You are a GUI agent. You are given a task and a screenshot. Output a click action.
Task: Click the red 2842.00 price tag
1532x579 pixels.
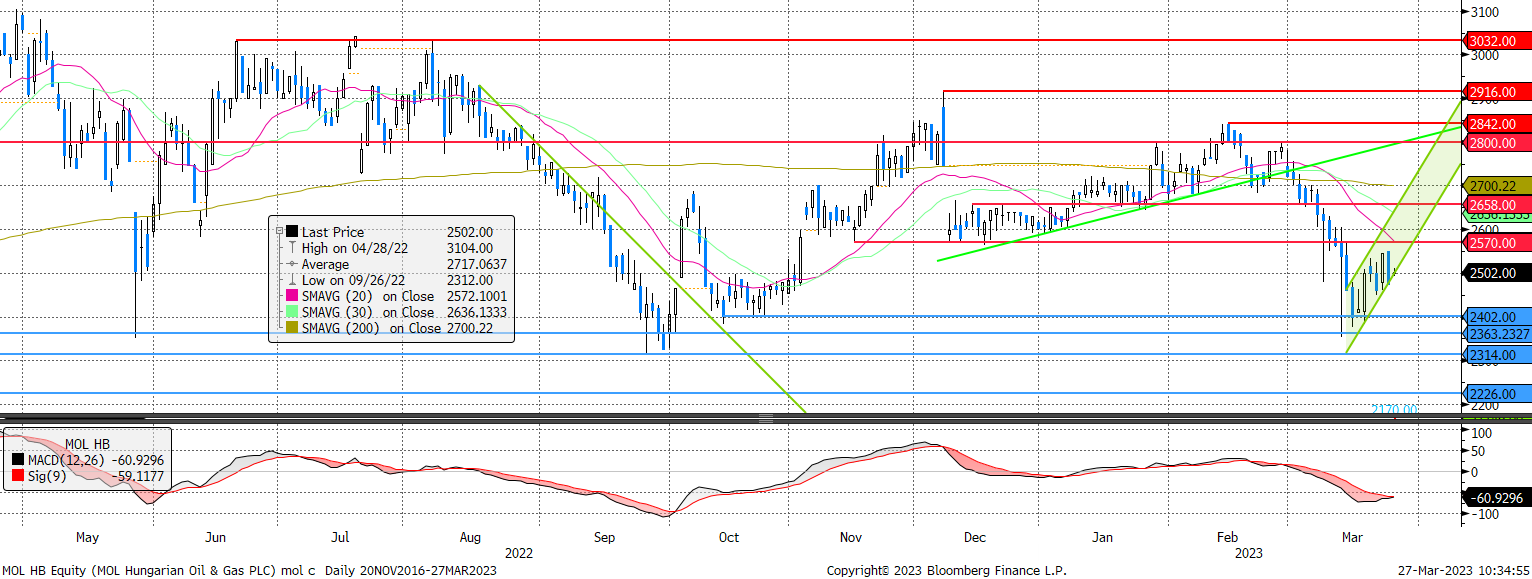pyautogui.click(x=1497, y=124)
